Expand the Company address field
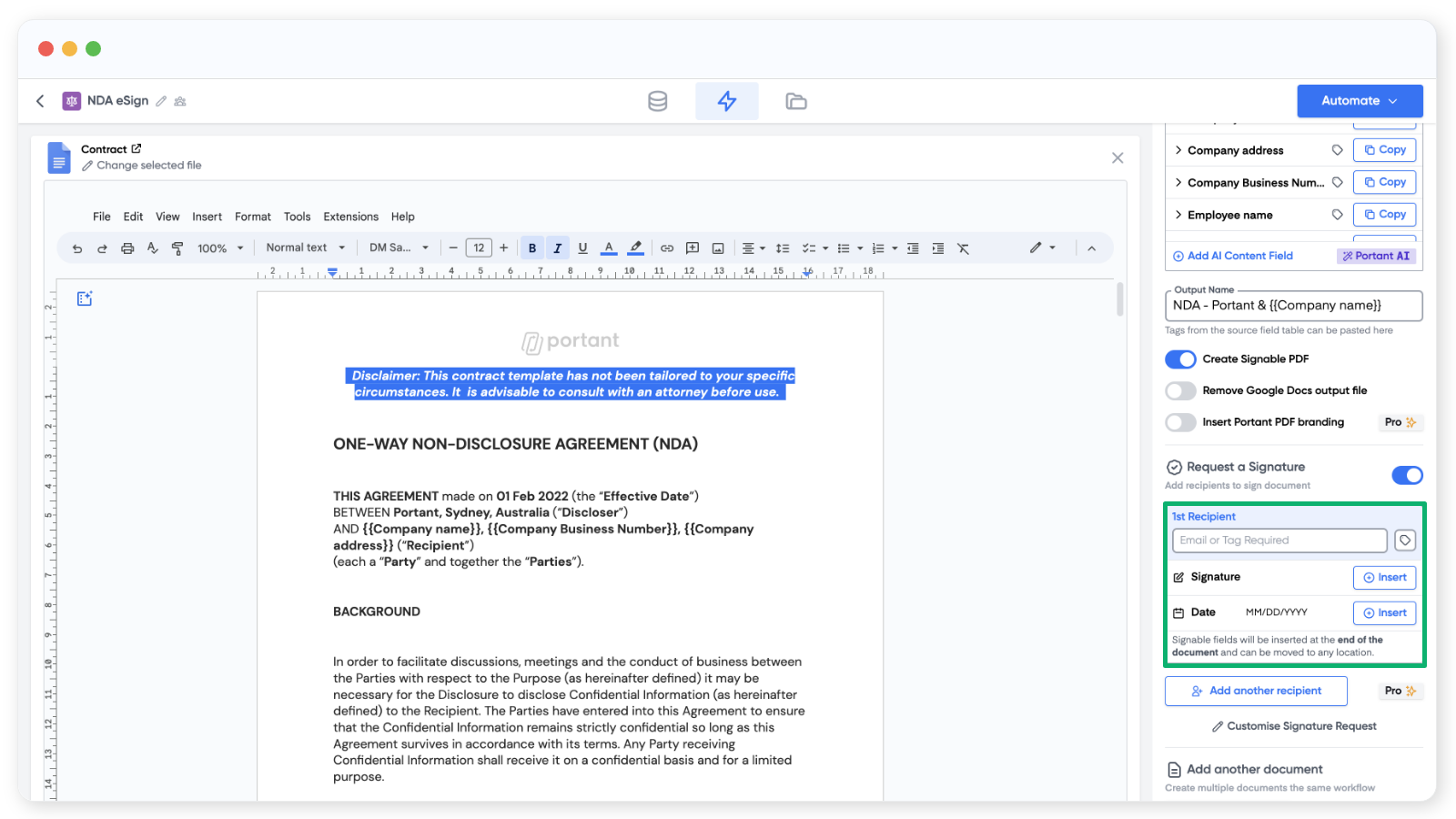The height and width of the screenshot is (819, 1456). 1178,150
